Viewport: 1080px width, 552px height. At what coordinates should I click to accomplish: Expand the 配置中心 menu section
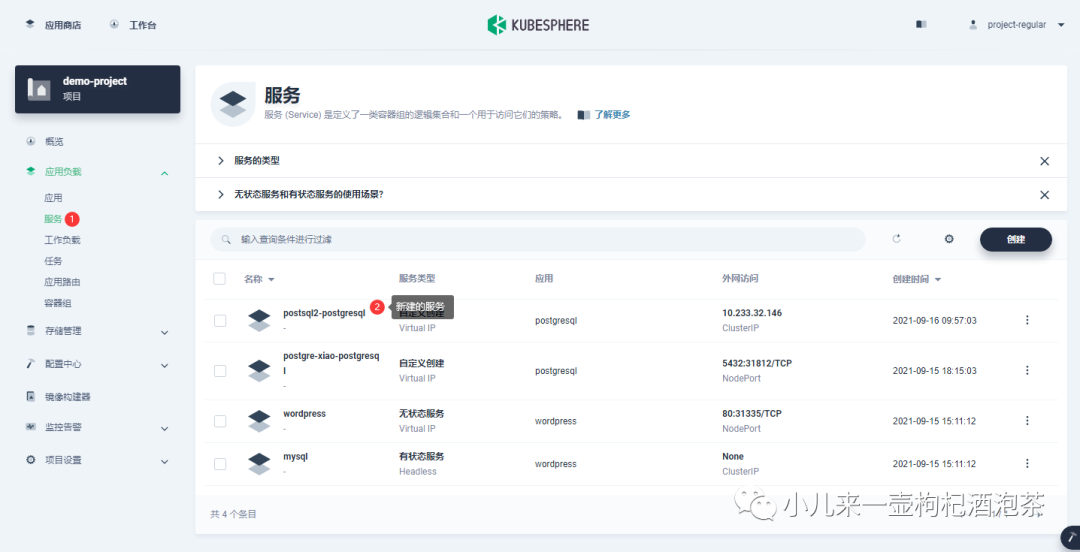[x=165, y=365]
